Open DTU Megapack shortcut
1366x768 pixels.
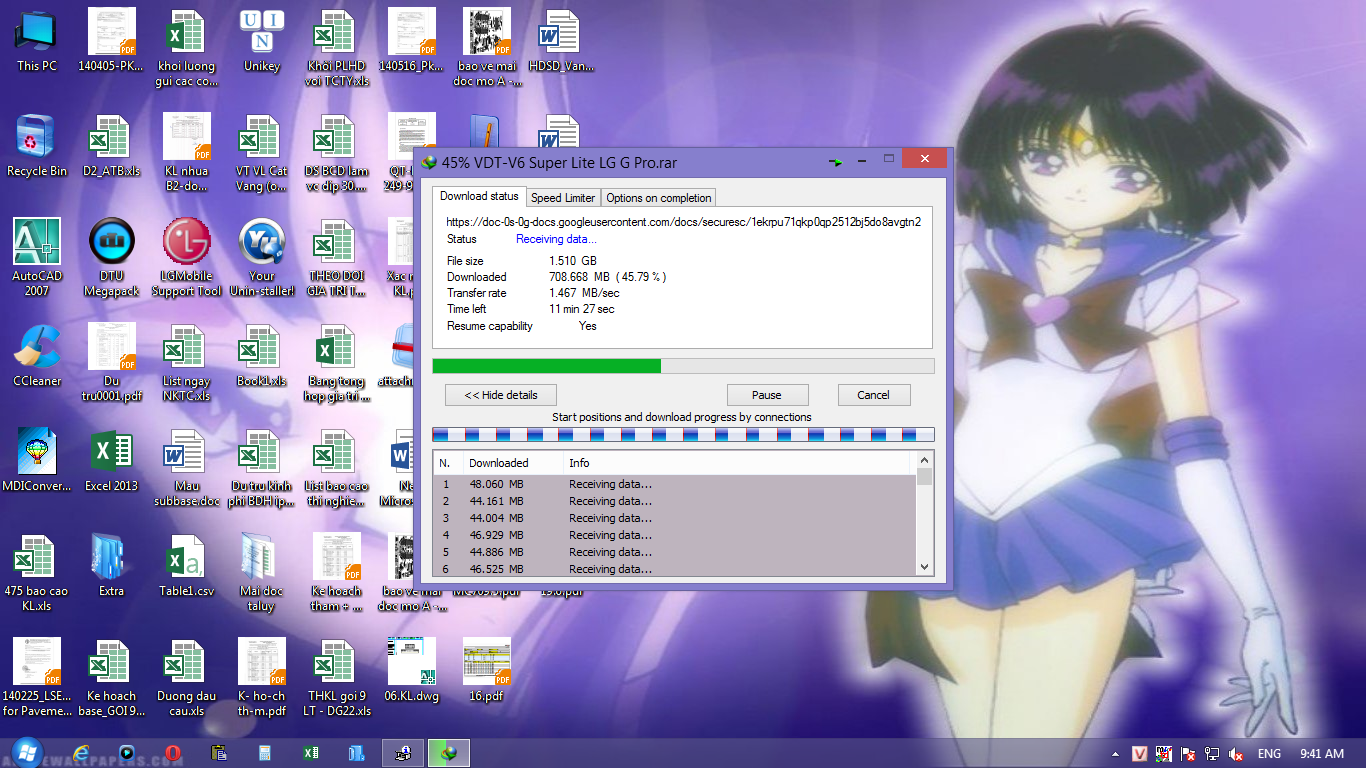tap(112, 258)
